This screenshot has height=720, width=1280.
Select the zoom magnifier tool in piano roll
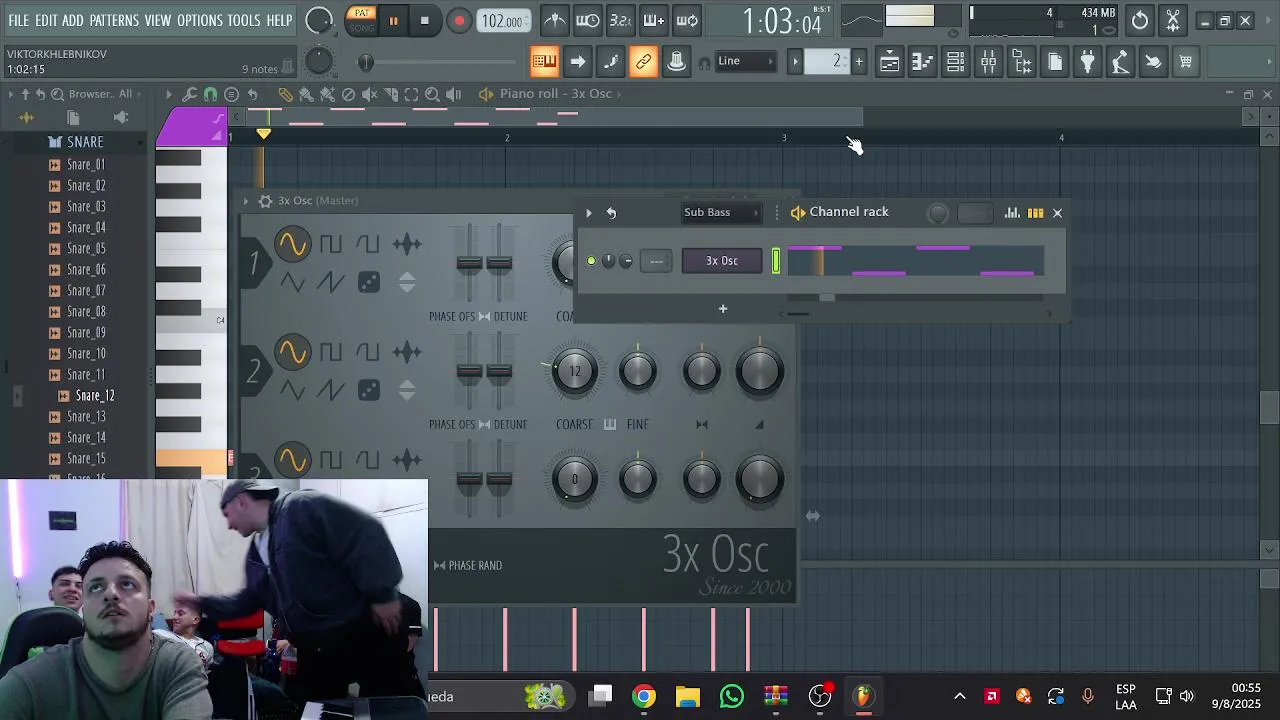click(432, 94)
